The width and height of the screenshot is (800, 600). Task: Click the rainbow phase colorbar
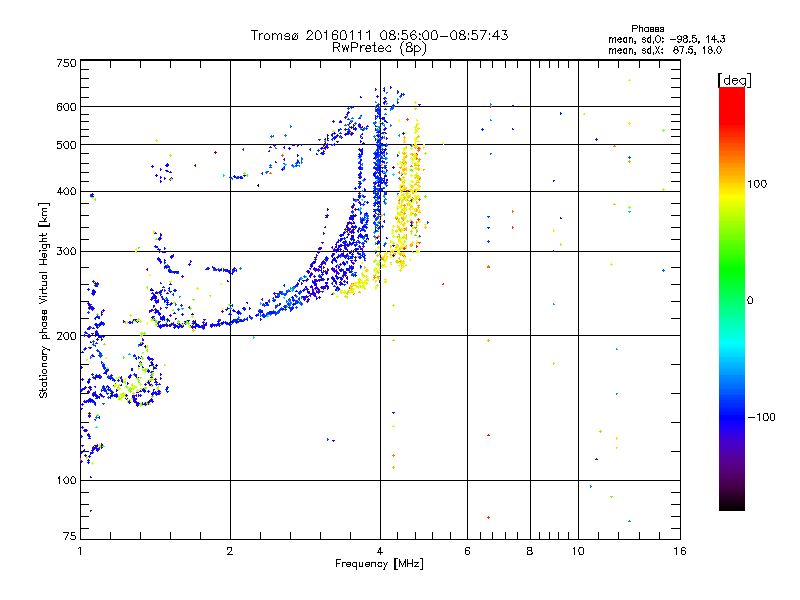pyautogui.click(x=732, y=298)
